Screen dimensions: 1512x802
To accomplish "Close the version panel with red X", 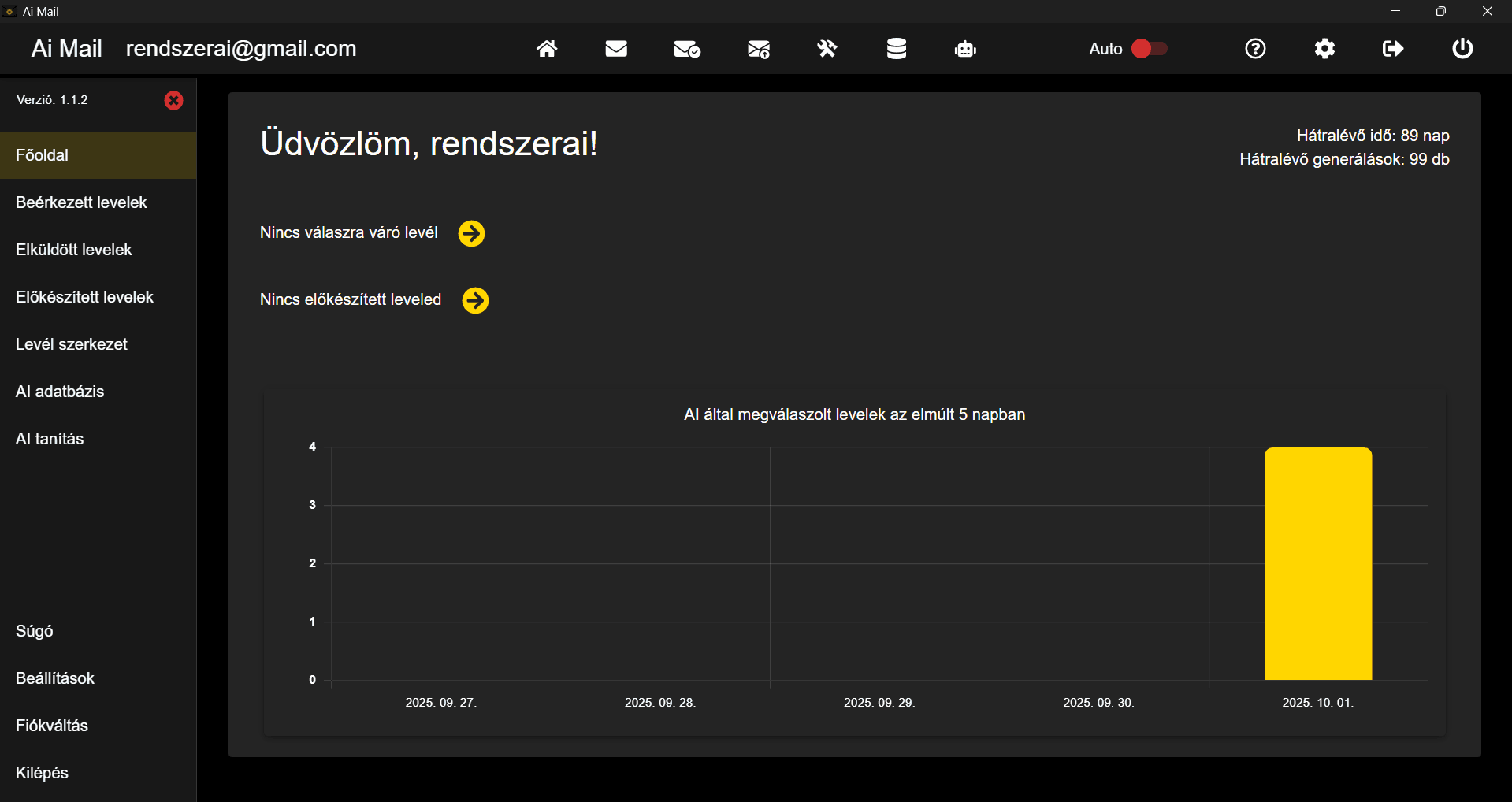I will [173, 100].
